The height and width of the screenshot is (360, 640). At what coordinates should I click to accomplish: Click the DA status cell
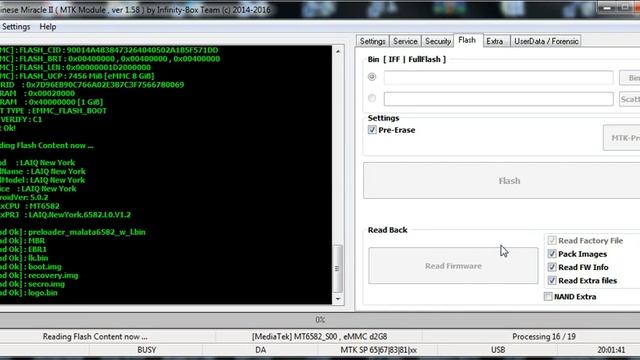tap(260, 350)
